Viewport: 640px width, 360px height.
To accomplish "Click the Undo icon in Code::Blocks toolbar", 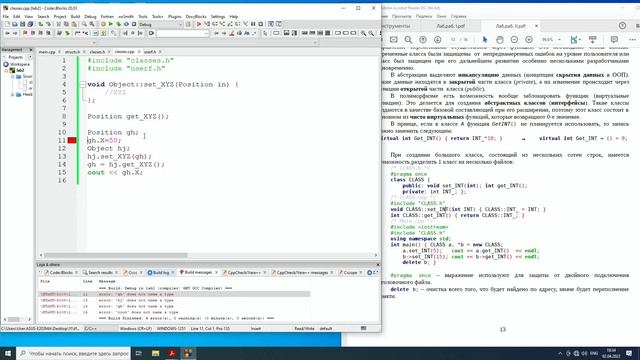I will [x=40, y=24].
